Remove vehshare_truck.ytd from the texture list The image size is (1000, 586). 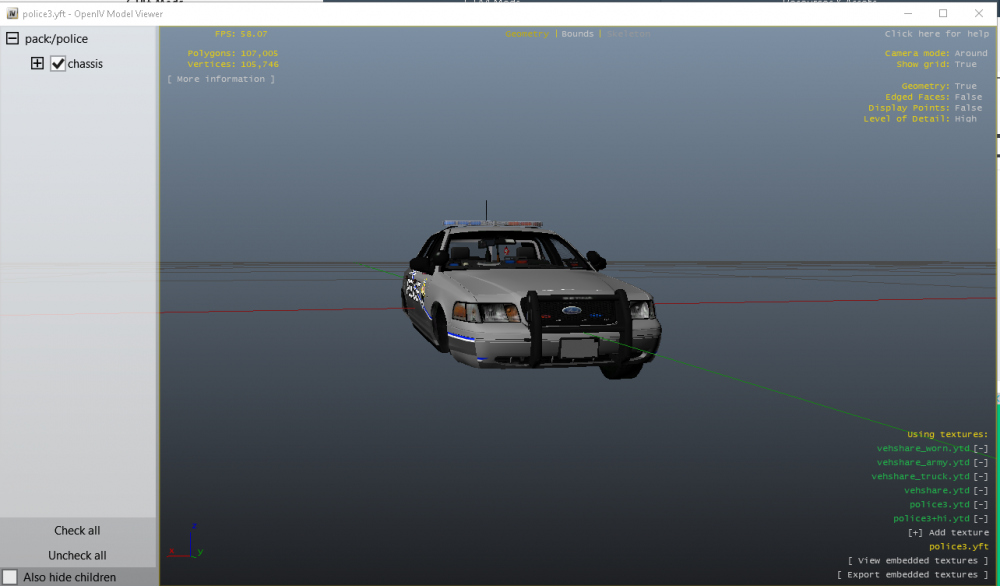pos(980,476)
